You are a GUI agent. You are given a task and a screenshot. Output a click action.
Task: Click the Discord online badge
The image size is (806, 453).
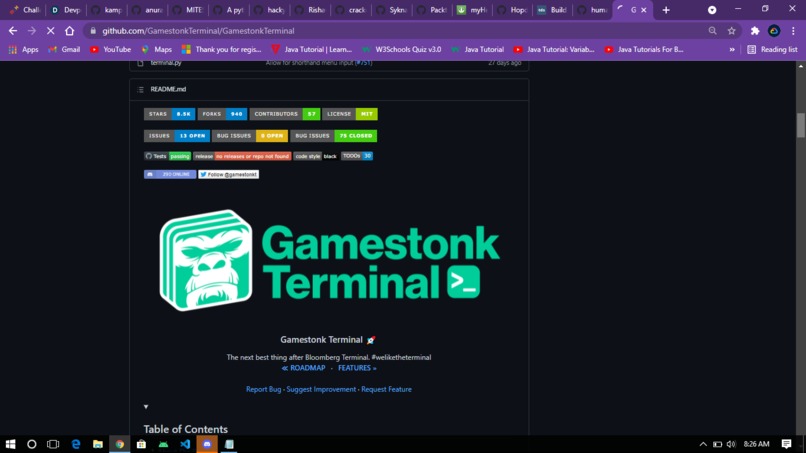point(170,174)
